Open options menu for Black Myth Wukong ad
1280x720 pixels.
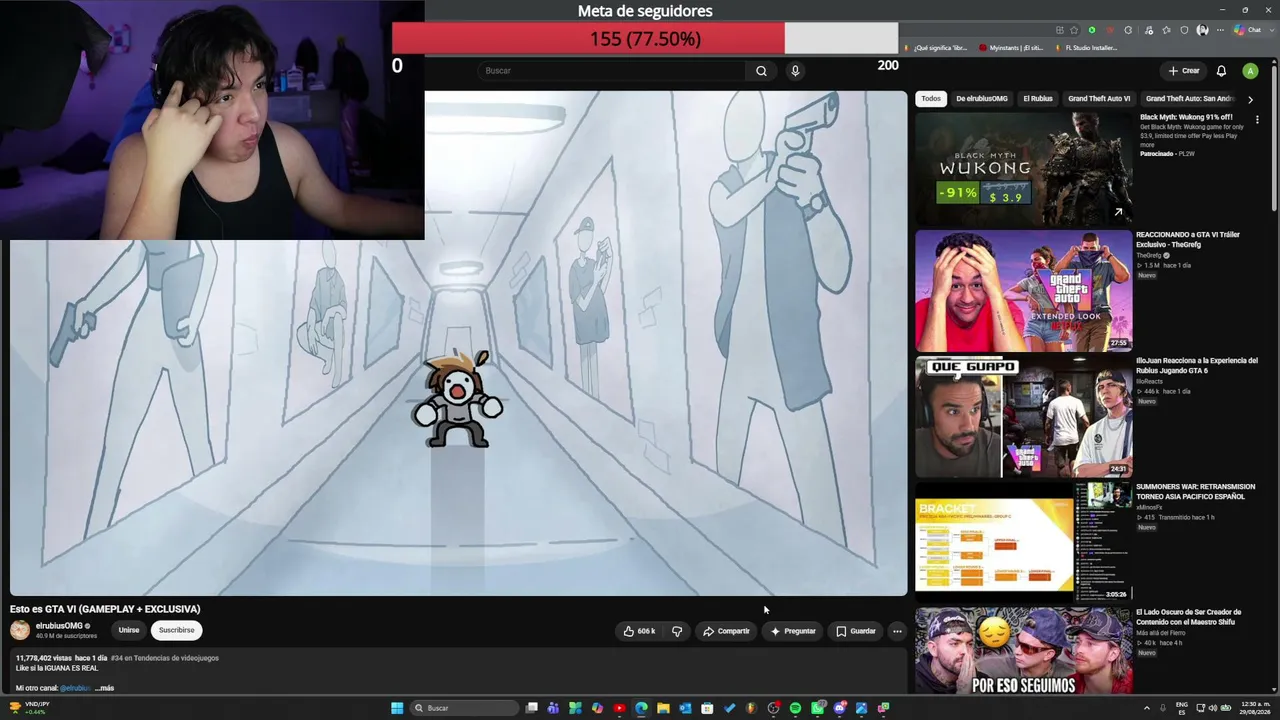pyautogui.click(x=1257, y=120)
